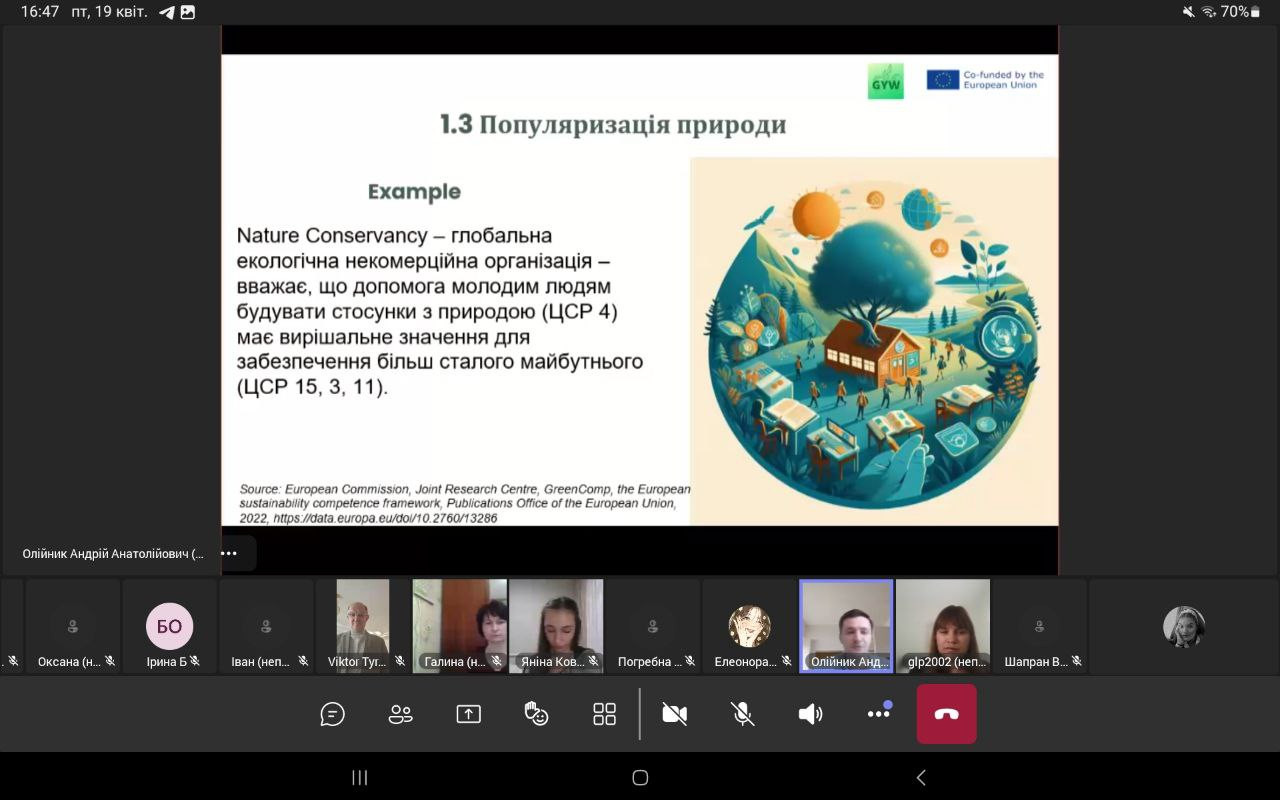Open more options in the call toolbar
Viewport: 1280px width, 800px height.
pos(879,713)
